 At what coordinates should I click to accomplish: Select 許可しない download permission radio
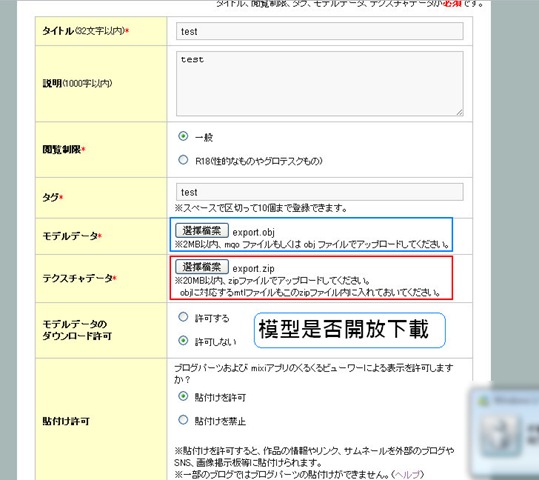click(x=183, y=341)
